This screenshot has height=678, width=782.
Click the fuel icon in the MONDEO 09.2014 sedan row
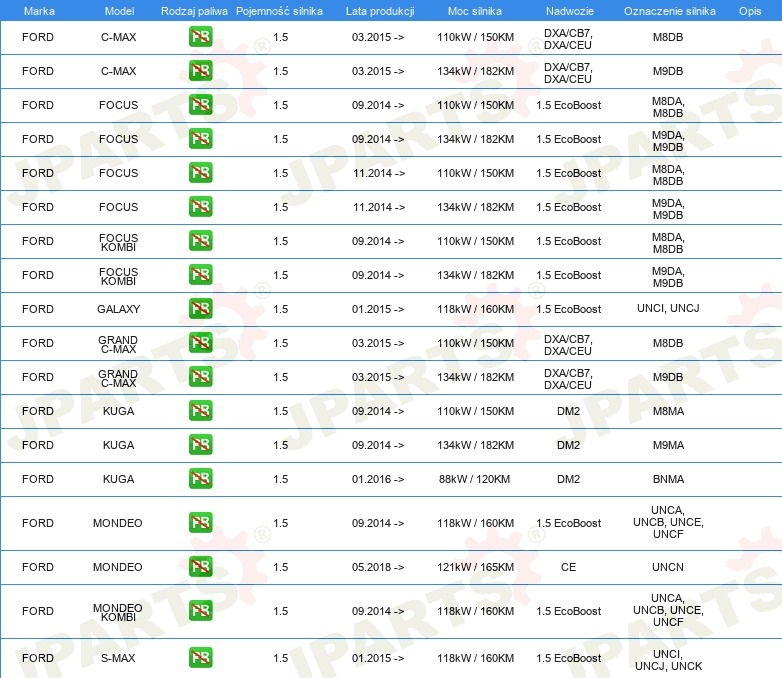200,522
